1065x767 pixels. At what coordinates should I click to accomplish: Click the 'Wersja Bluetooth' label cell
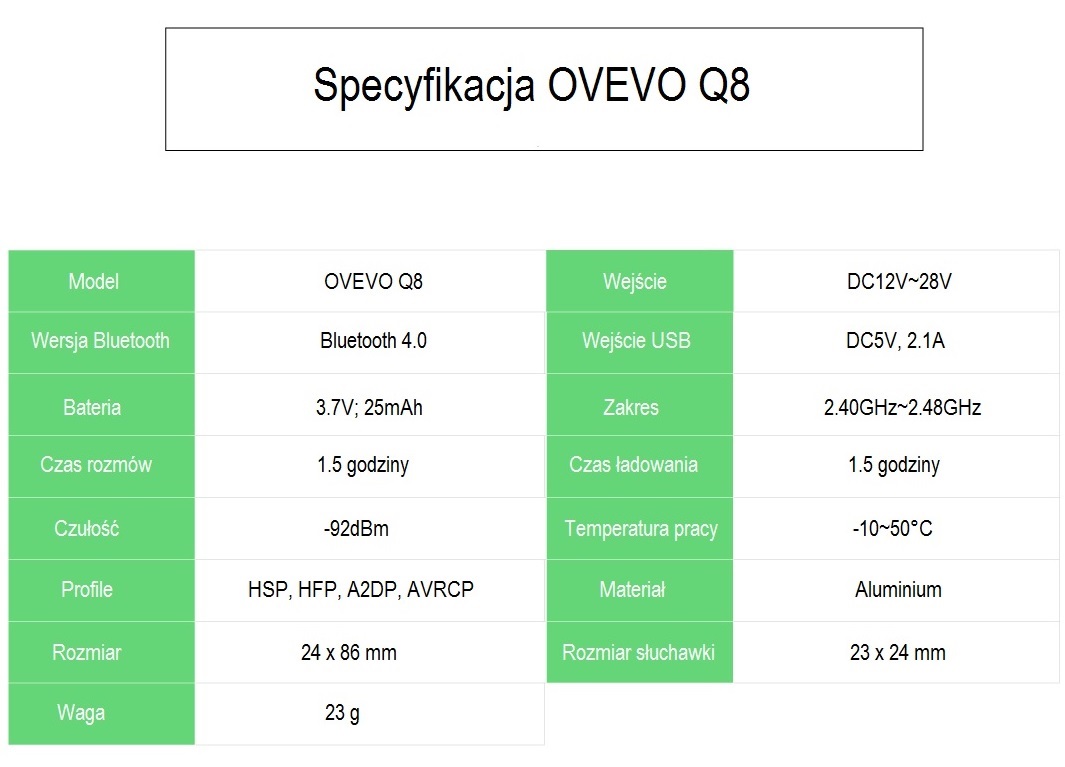(101, 341)
